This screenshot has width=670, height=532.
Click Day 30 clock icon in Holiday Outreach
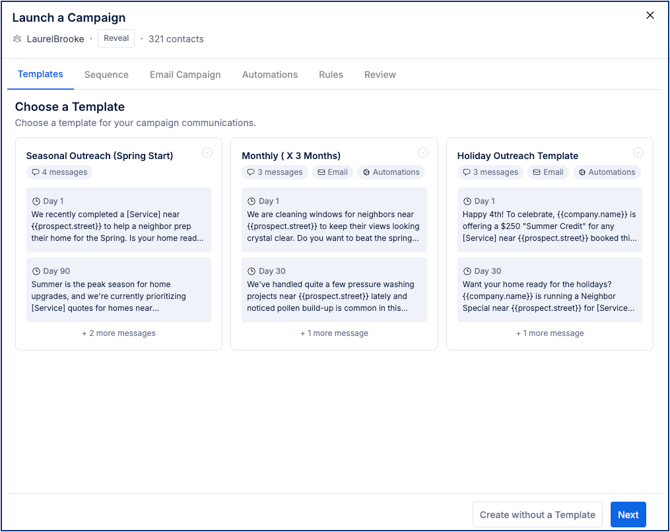click(x=467, y=271)
